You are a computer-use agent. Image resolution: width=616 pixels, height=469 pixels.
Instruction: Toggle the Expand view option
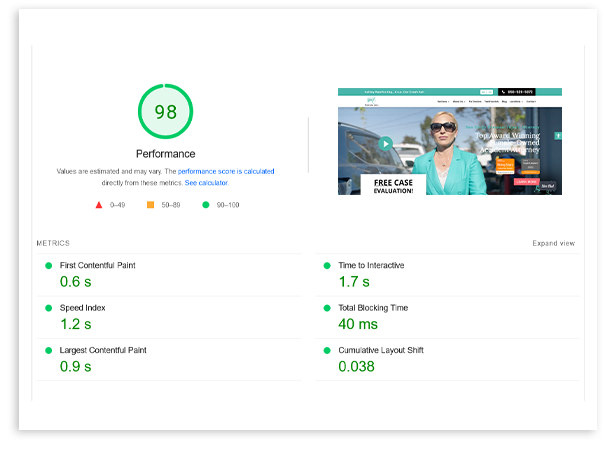tap(553, 243)
